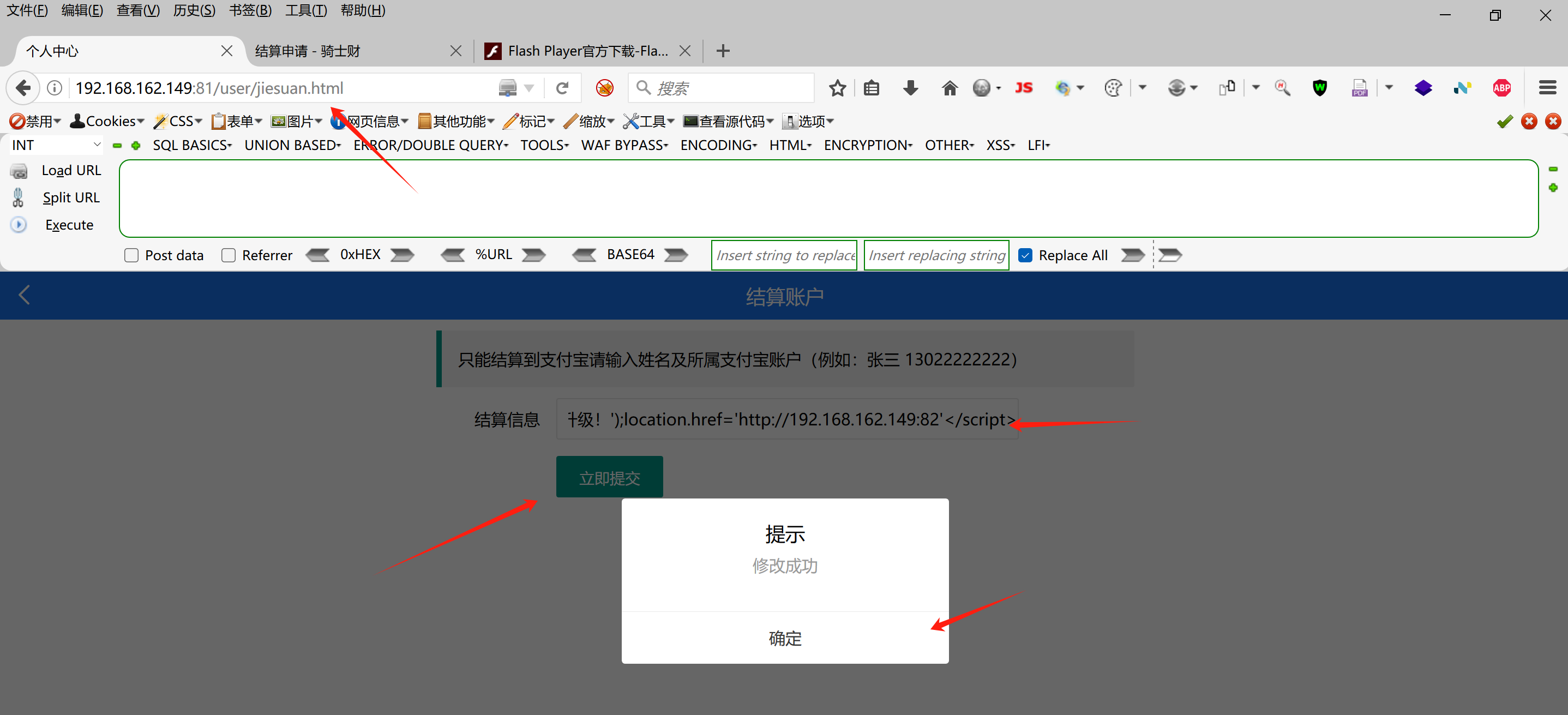
Task: Go back with the browser back arrow
Action: click(23, 88)
